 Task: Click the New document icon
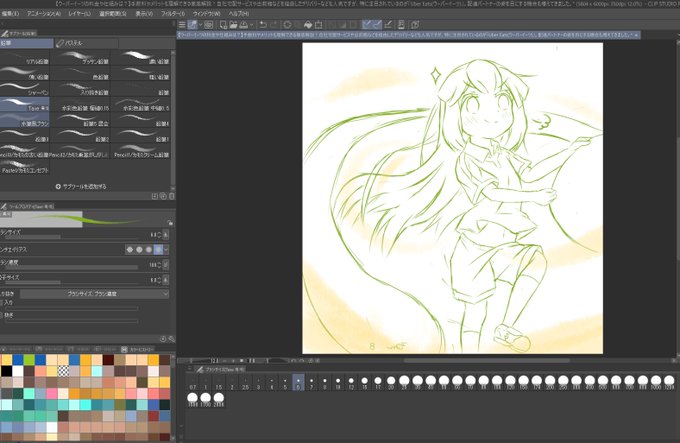pos(223,25)
